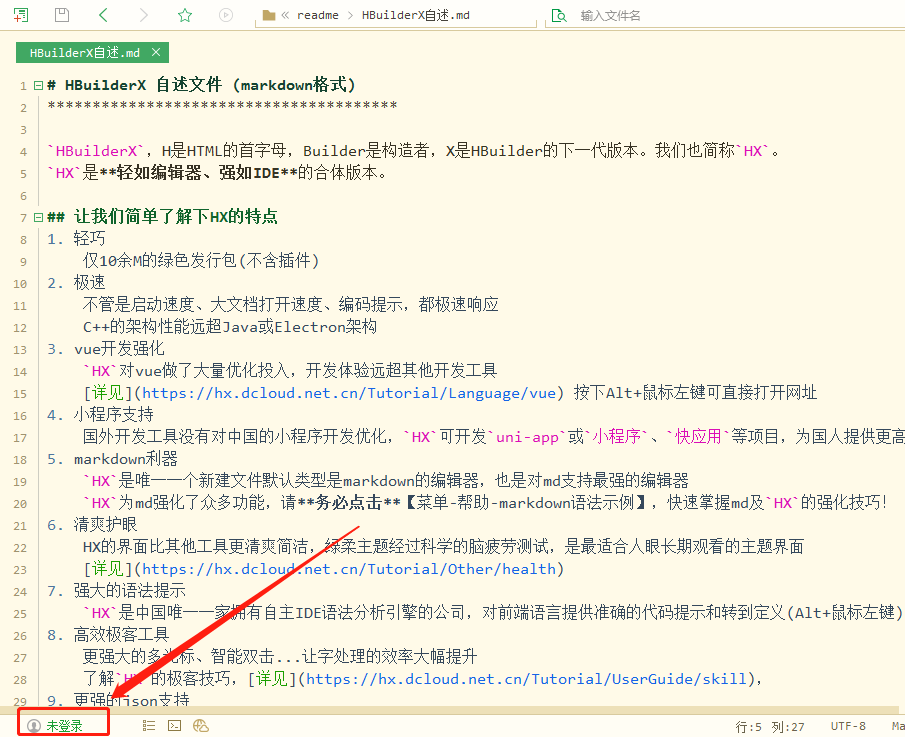The image size is (905, 737).
Task: Click the new file icon in toolbar
Action: (x=21, y=15)
